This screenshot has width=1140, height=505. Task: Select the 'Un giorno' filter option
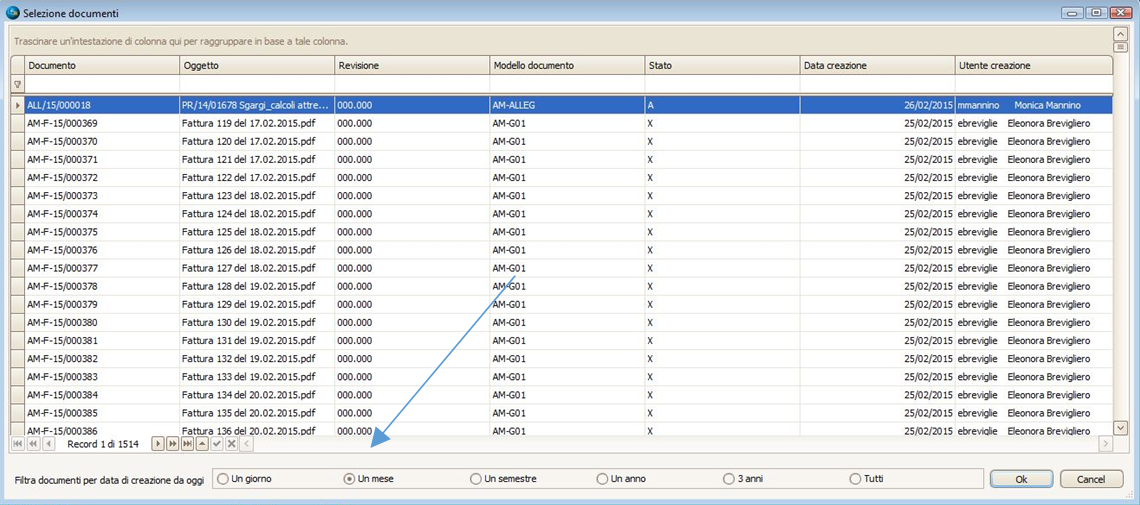click(223, 479)
